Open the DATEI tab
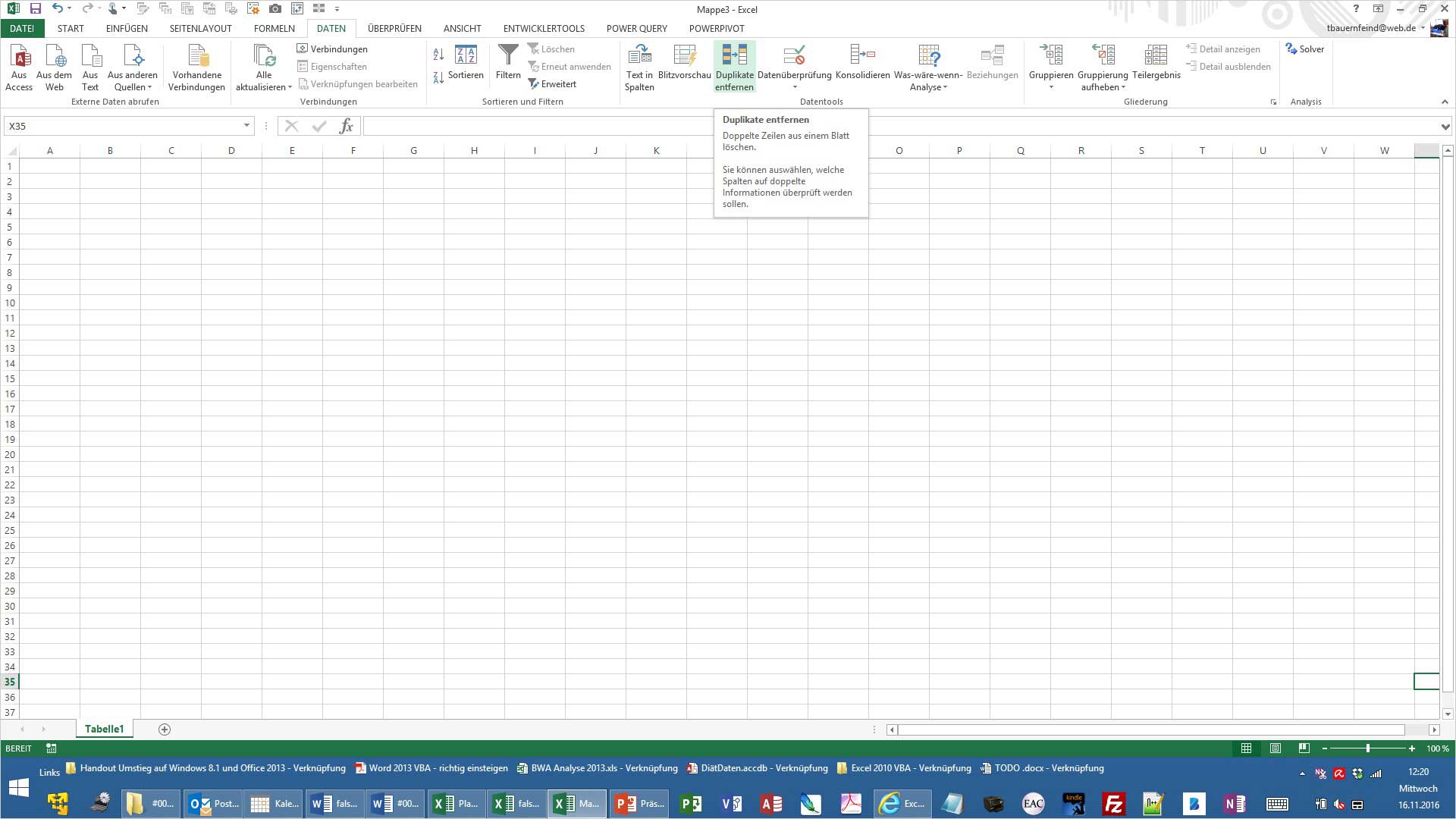The width and height of the screenshot is (1456, 819). coord(22,28)
